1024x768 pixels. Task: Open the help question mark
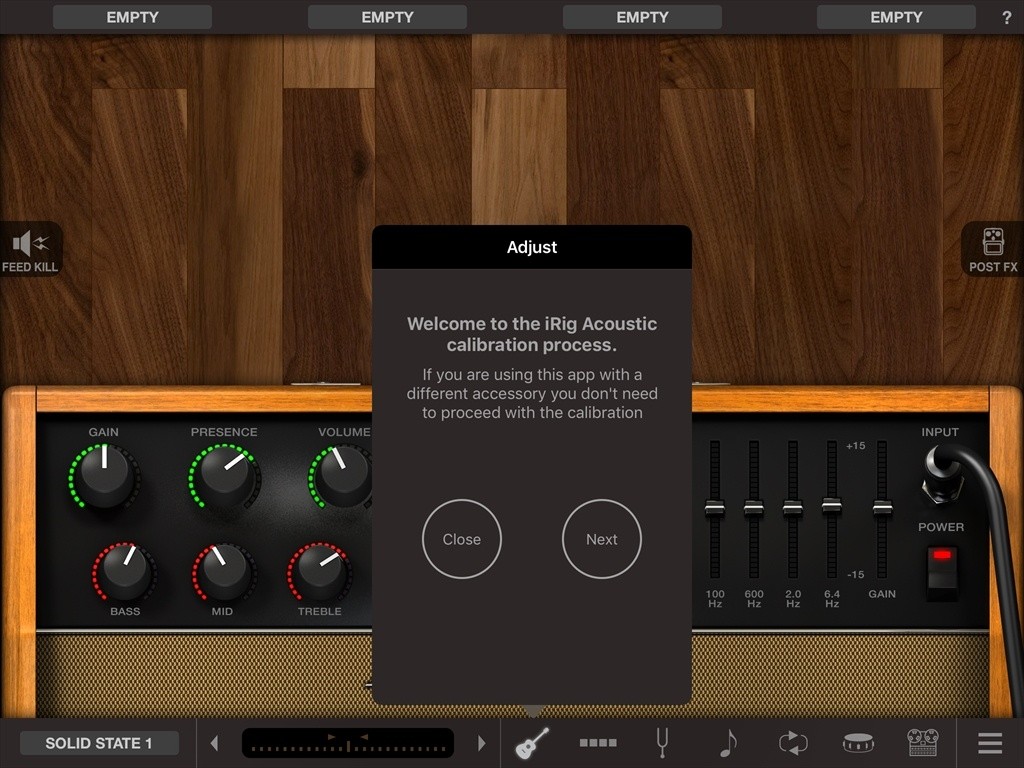(1006, 18)
